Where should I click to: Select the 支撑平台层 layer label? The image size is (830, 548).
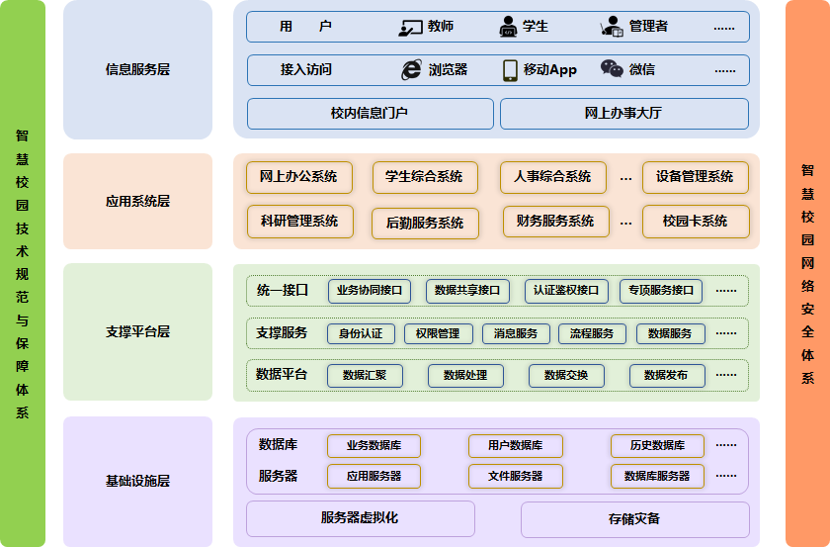pyautogui.click(x=138, y=331)
